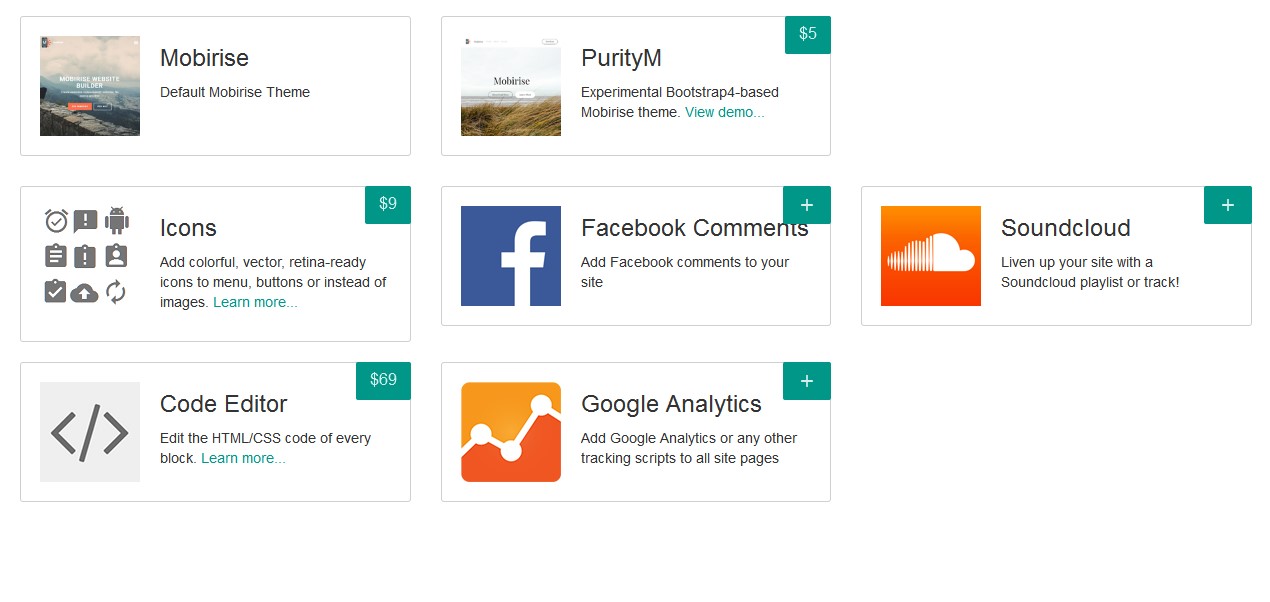Screen dimensions: 1270x602
Task: Click the Soundcloud orange cloud icon
Action: click(930, 256)
